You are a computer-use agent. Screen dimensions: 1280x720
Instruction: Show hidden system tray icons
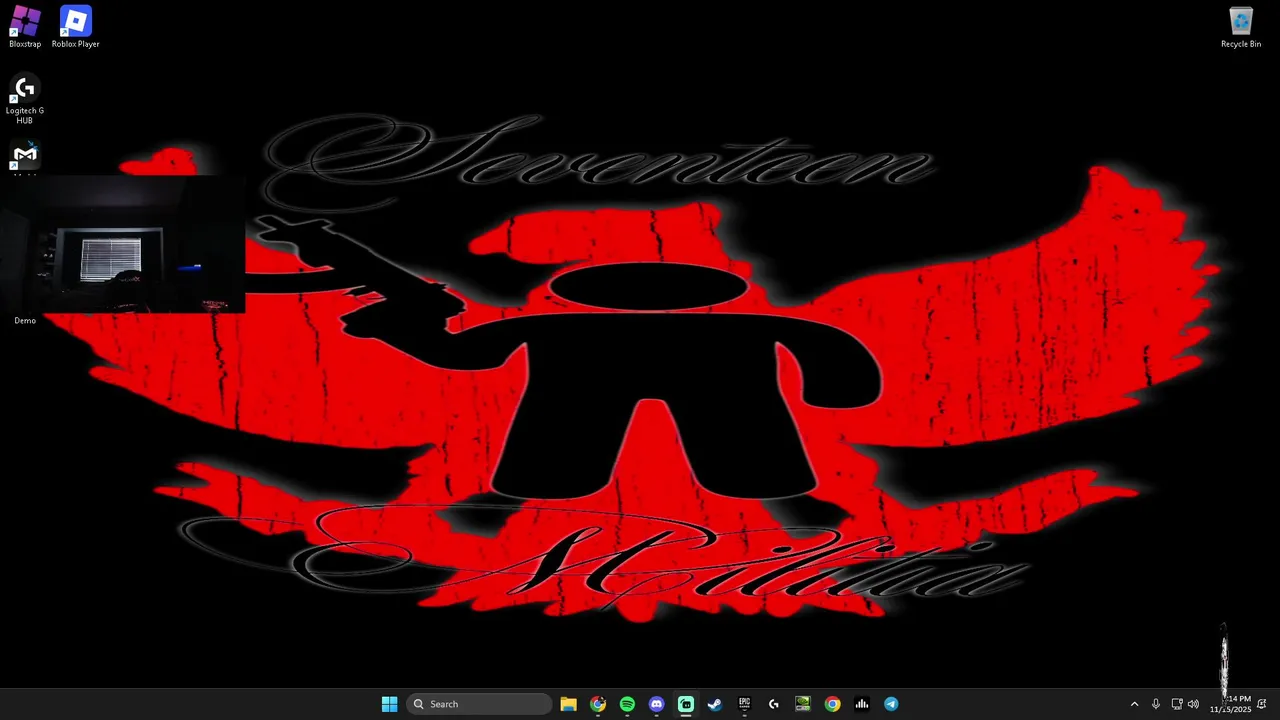click(1134, 704)
